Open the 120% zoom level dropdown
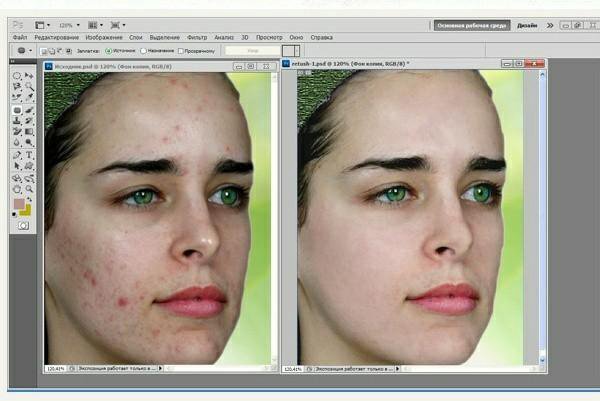Viewport: 600px width, 401px height. click(x=68, y=23)
